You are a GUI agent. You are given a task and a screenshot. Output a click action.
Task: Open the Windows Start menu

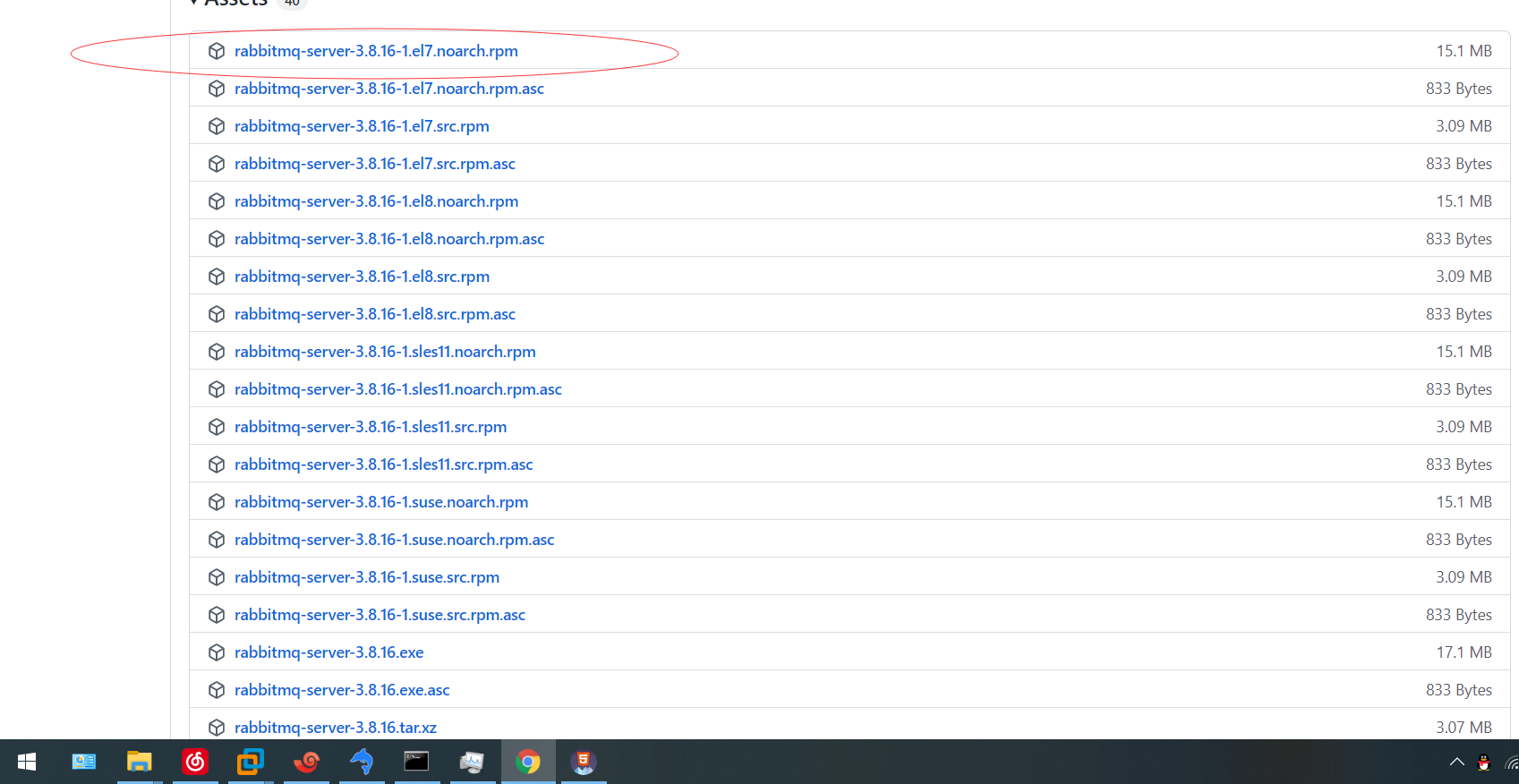click(27, 762)
